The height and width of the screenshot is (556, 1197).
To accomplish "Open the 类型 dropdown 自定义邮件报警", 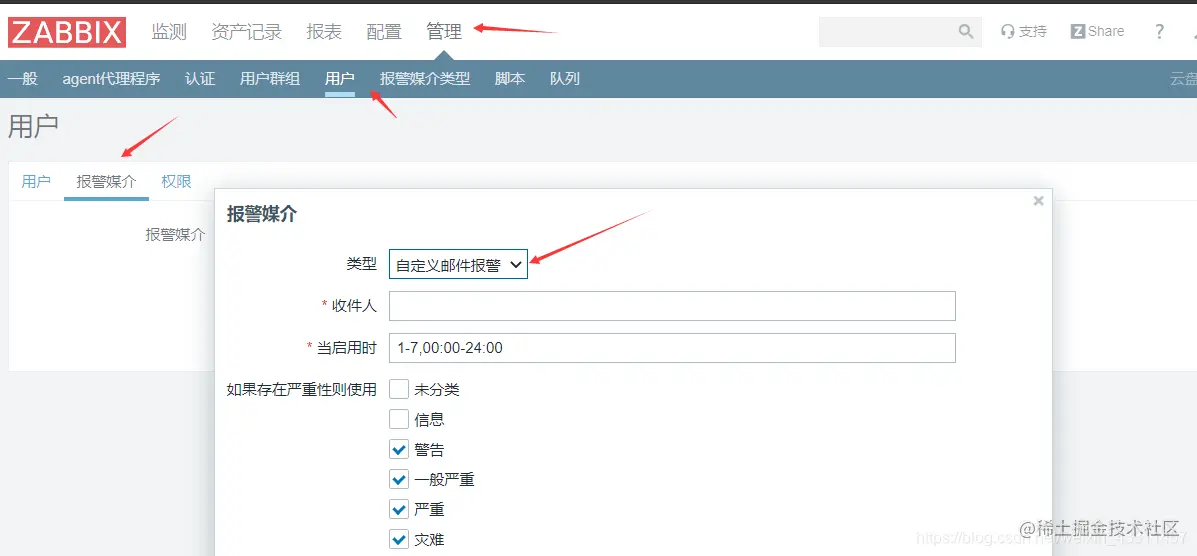I will [x=458, y=264].
